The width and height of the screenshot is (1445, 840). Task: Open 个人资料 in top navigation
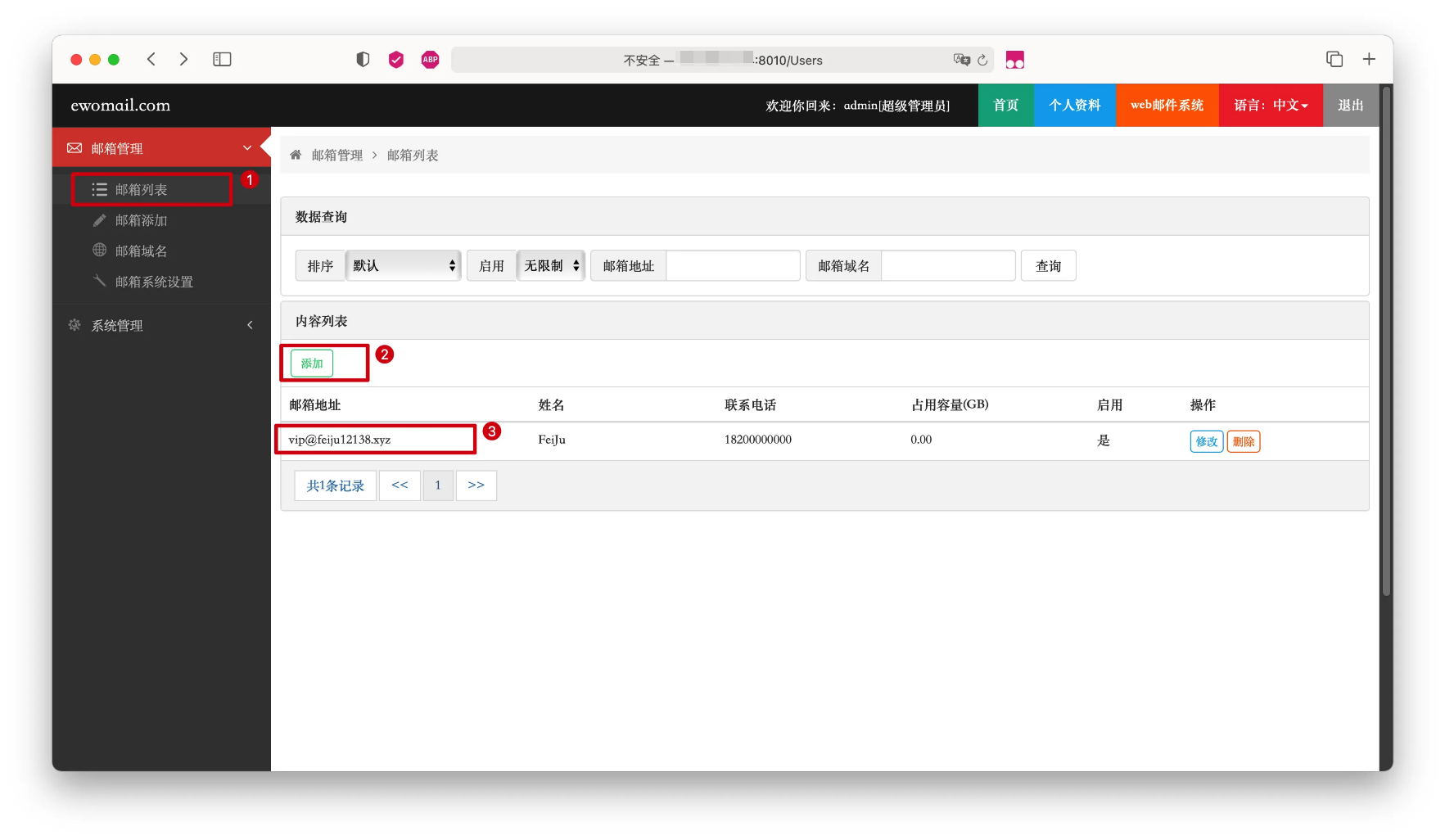click(1074, 105)
